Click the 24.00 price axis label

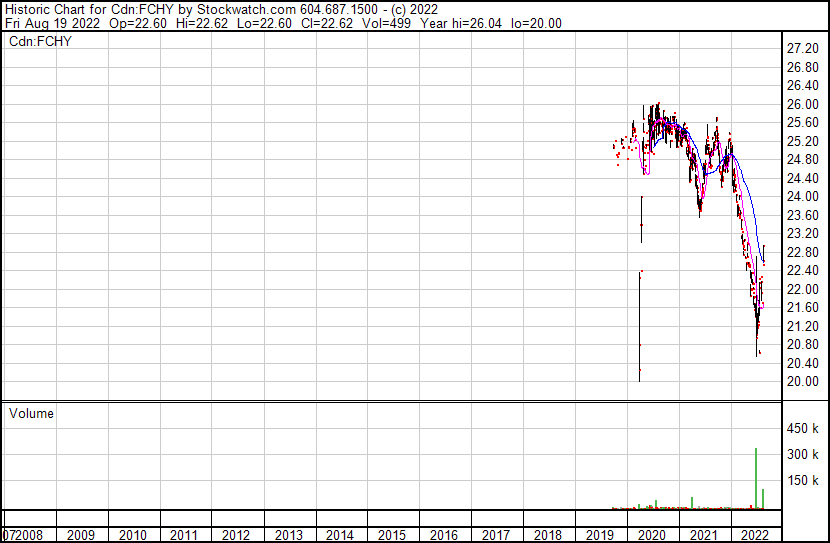pos(803,197)
